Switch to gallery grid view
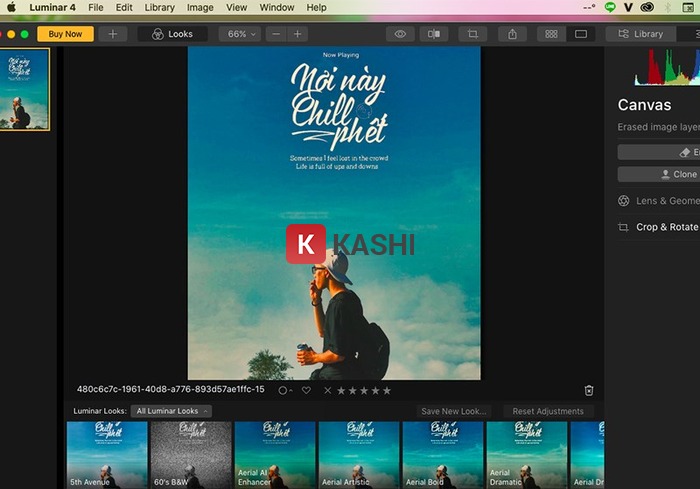Screen dimensions: 700x489 pos(551,34)
